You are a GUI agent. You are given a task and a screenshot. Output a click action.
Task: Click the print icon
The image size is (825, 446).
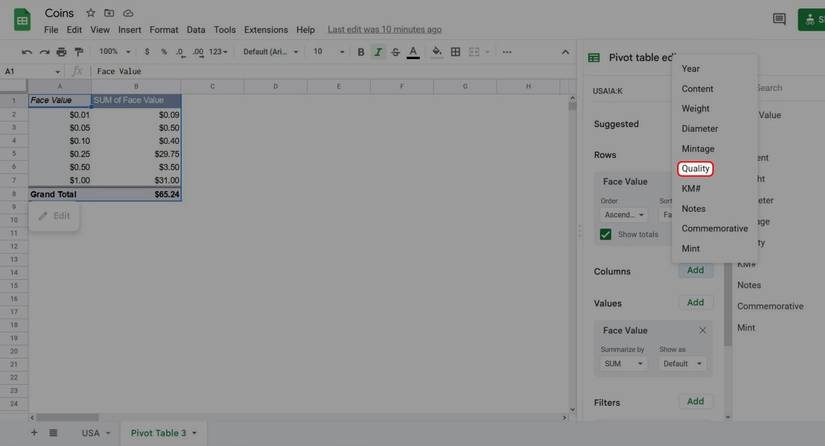point(62,52)
